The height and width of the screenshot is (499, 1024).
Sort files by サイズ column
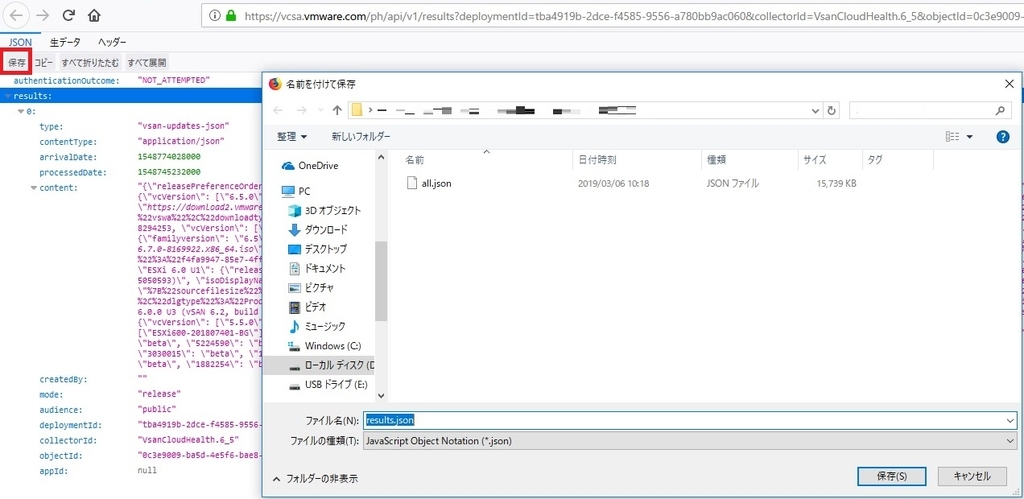830,159
